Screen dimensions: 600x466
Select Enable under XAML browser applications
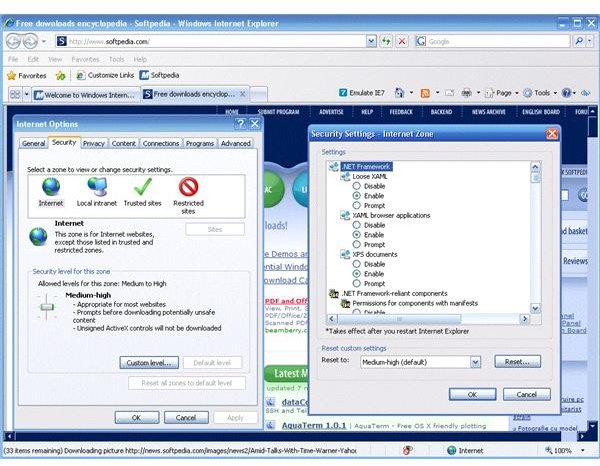coord(357,235)
